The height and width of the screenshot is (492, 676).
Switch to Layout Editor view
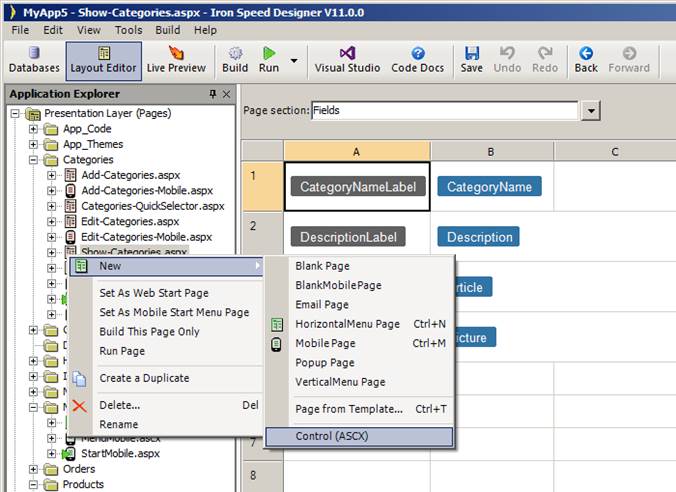[x=103, y=61]
